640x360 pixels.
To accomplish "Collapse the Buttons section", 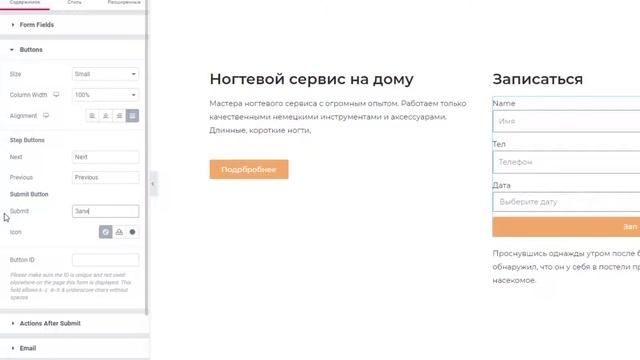I will pyautogui.click(x=73, y=50).
